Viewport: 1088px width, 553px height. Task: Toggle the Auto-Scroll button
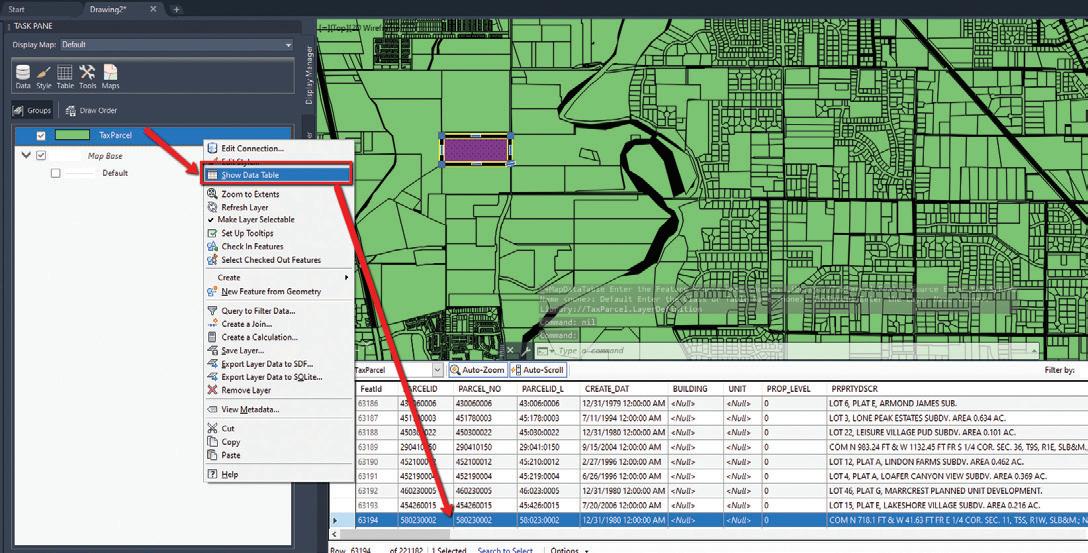click(x=538, y=370)
